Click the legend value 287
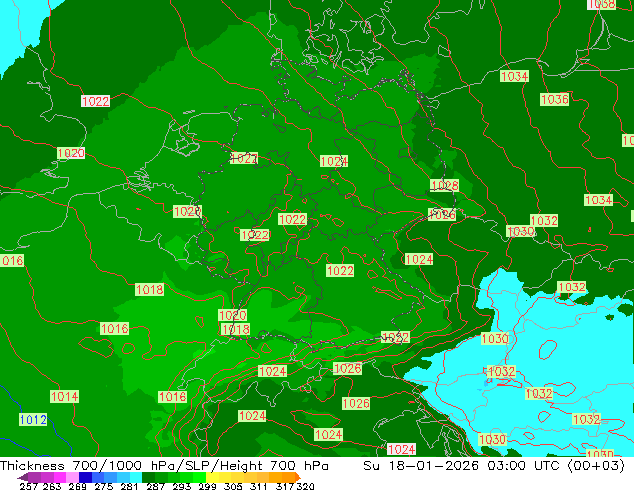This screenshot has height=490, width=634. [x=155, y=486]
